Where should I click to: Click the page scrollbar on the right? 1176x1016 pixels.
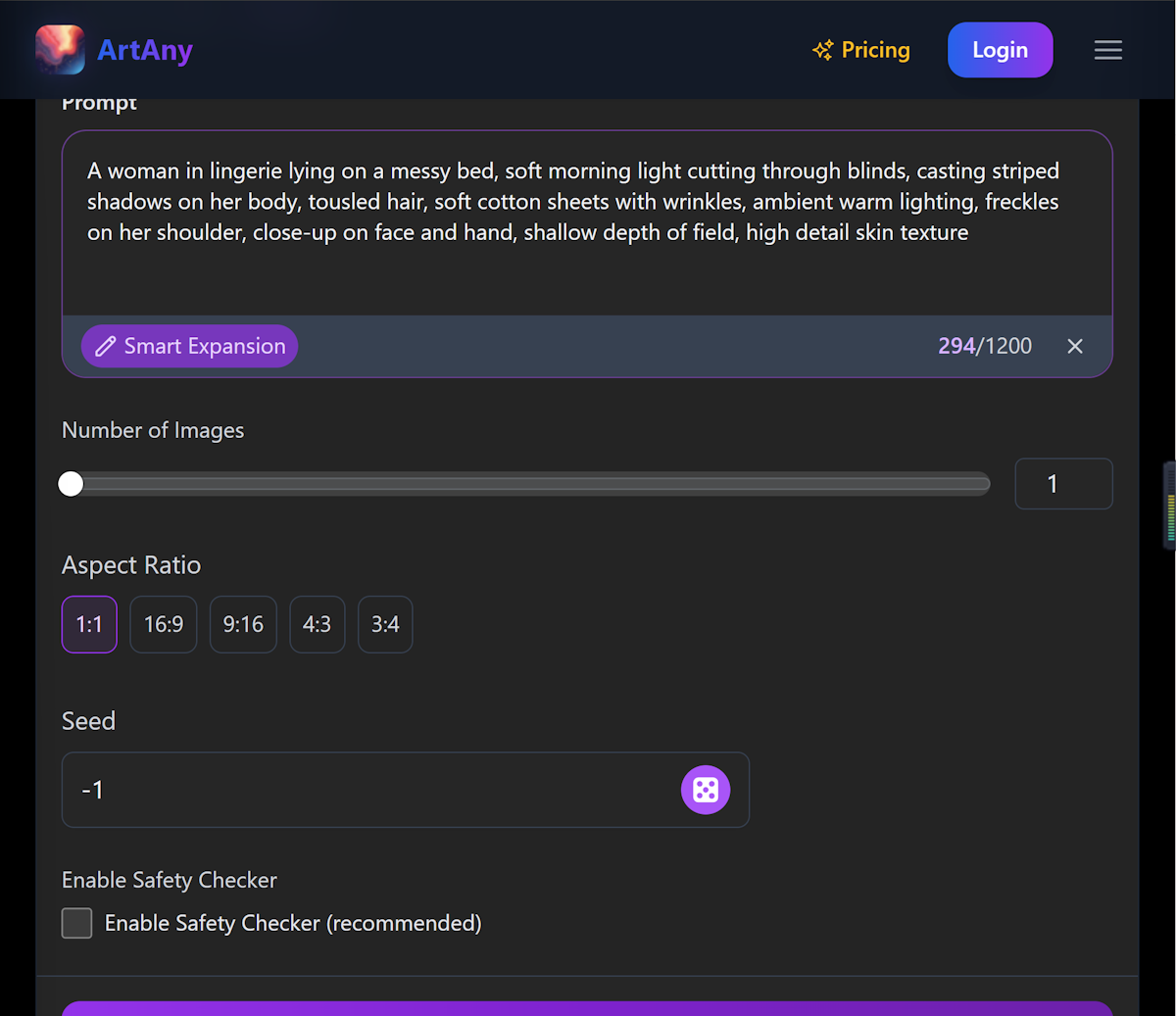pyautogui.click(x=1169, y=505)
